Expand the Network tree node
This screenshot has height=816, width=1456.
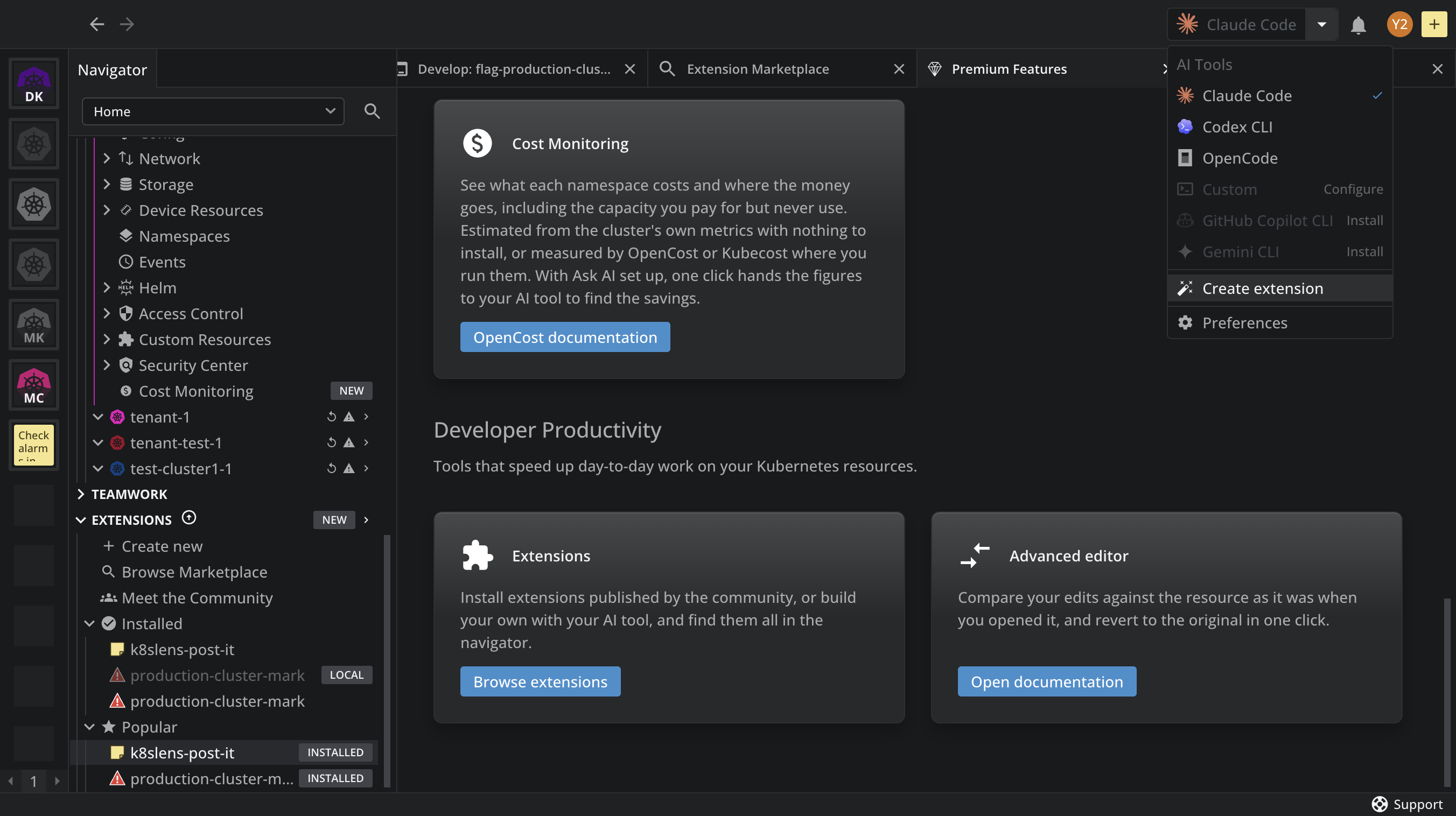(x=107, y=159)
